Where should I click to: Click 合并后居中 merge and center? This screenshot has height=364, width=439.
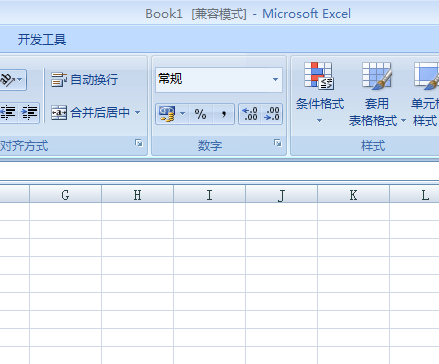(x=91, y=113)
